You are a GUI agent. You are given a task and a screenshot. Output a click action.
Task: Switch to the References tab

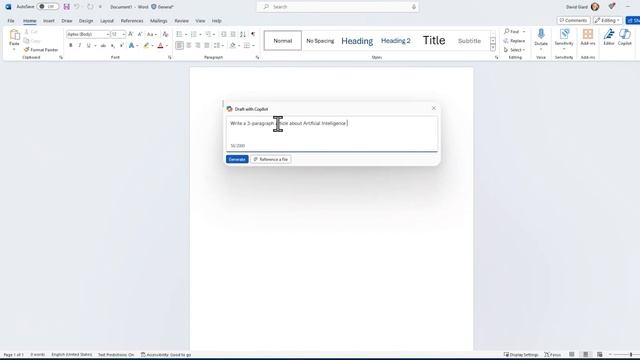point(132,20)
